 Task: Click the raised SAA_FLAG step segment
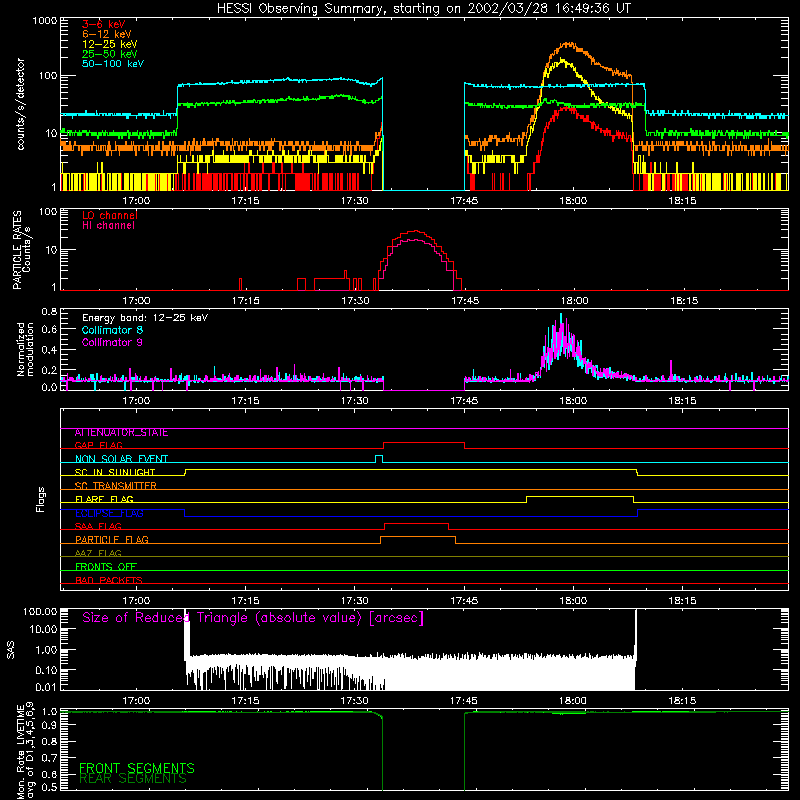(416, 523)
